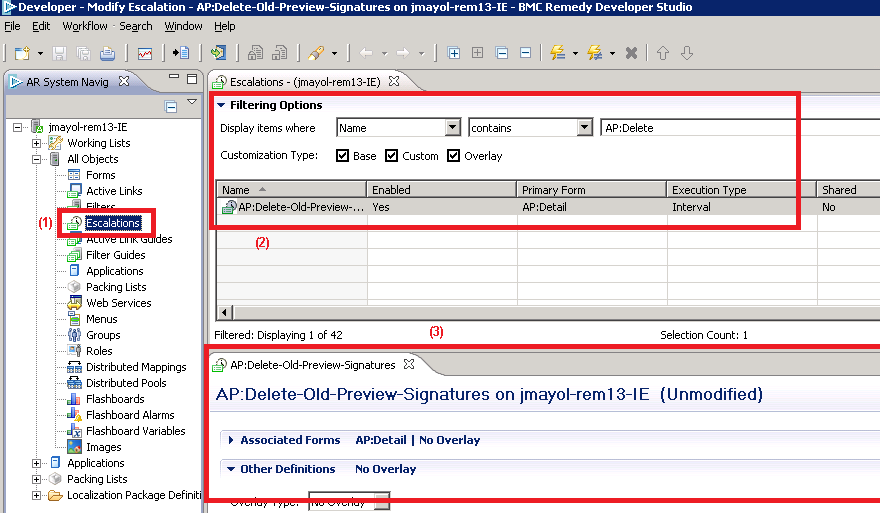Click the Forward navigation arrow
Image resolution: width=880 pixels, height=513 pixels.
[403, 53]
